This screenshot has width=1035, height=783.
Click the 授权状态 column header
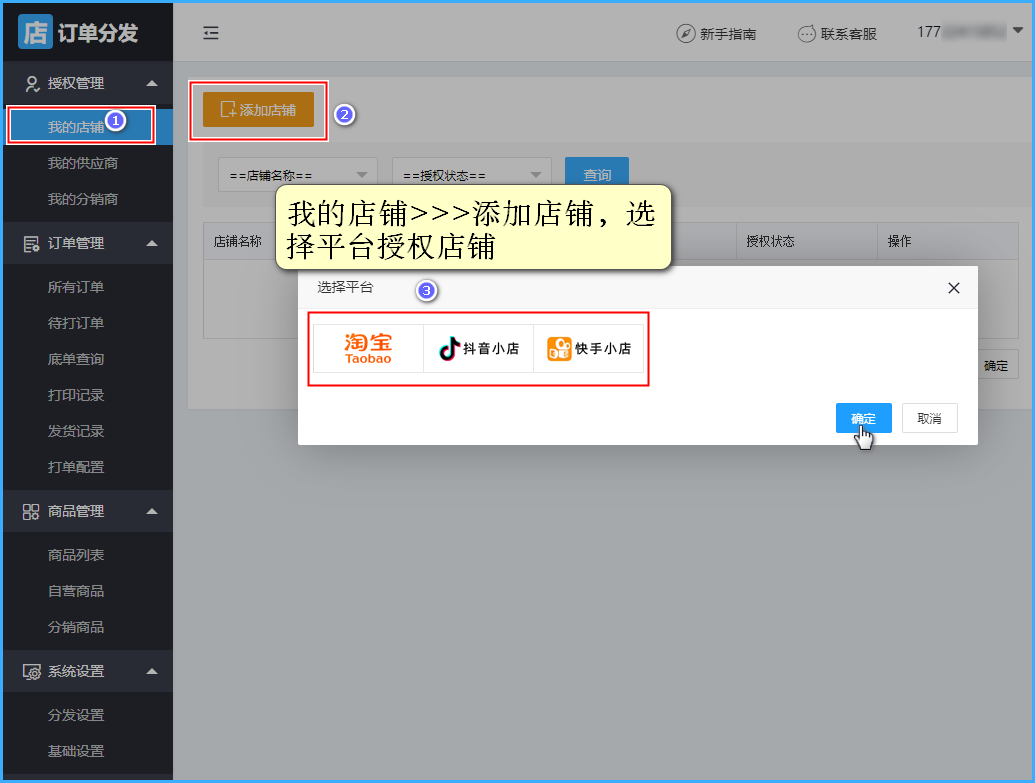pyautogui.click(x=770, y=242)
